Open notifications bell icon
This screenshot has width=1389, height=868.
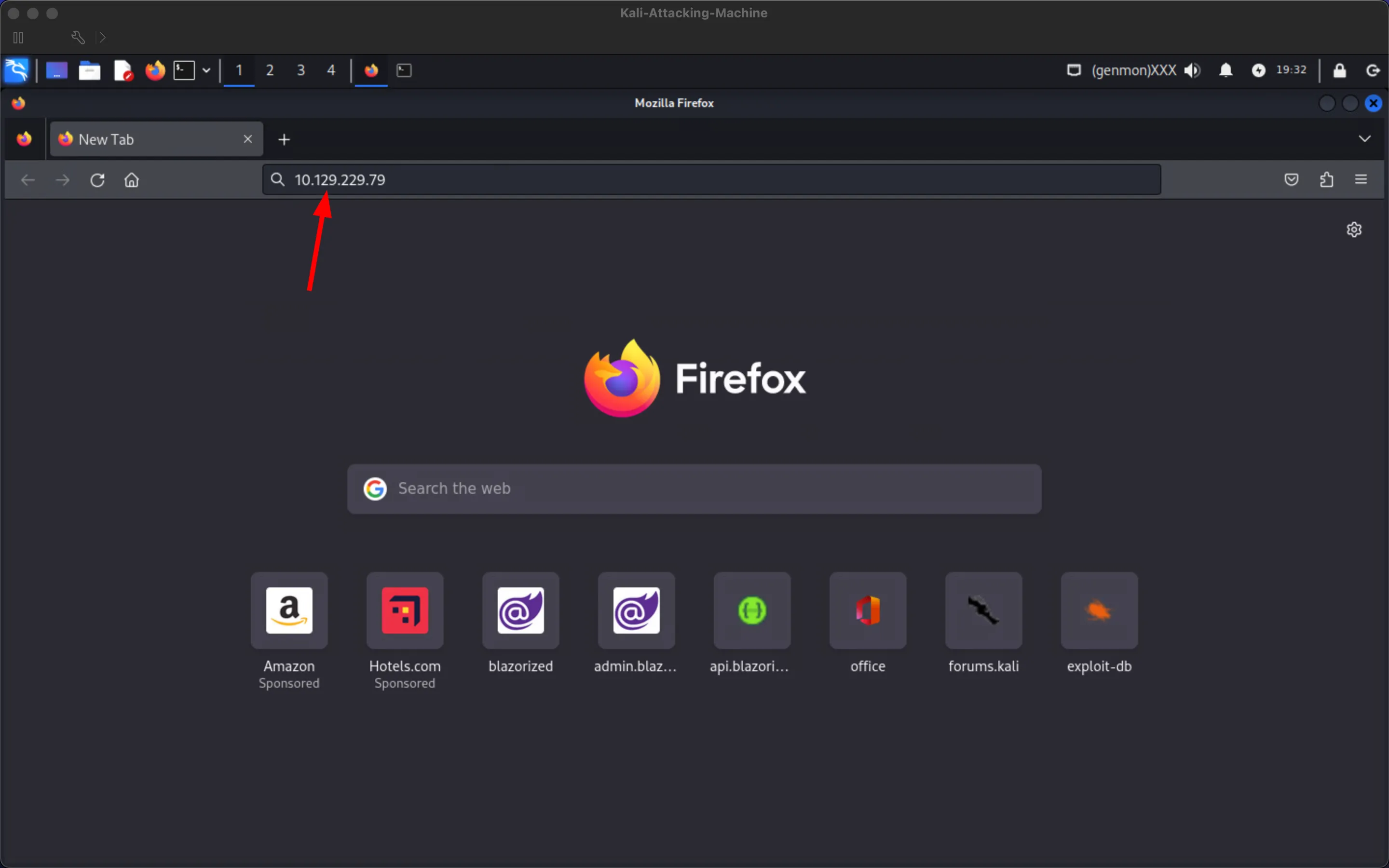(x=1226, y=70)
